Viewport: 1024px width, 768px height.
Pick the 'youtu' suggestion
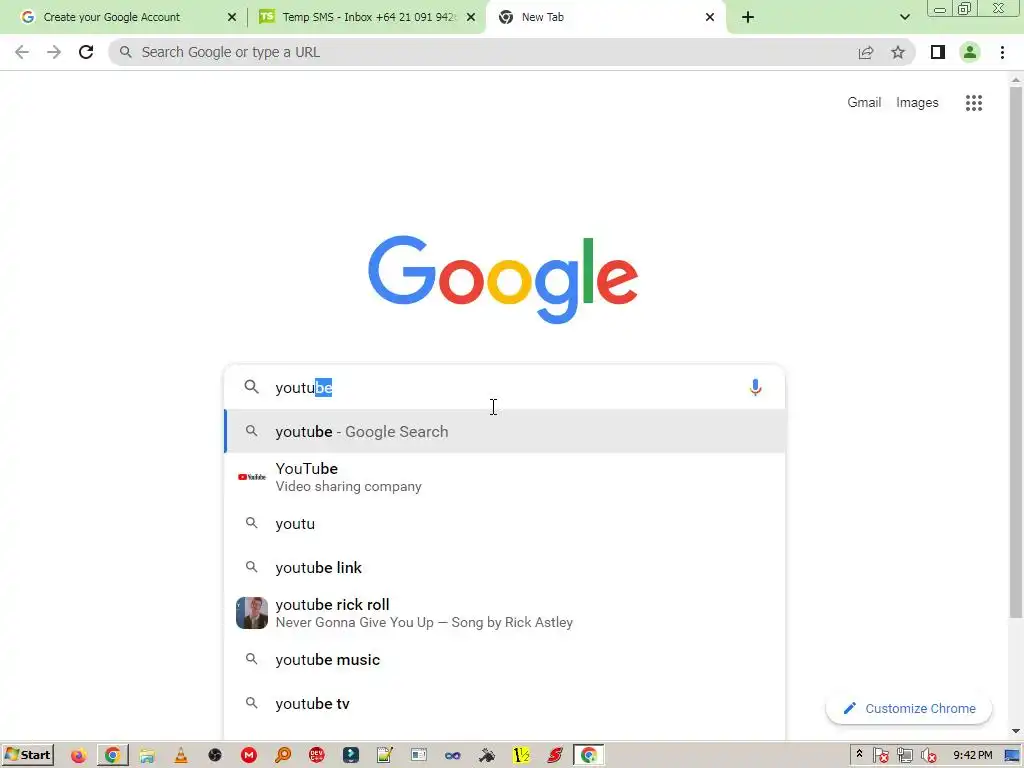coord(504,524)
